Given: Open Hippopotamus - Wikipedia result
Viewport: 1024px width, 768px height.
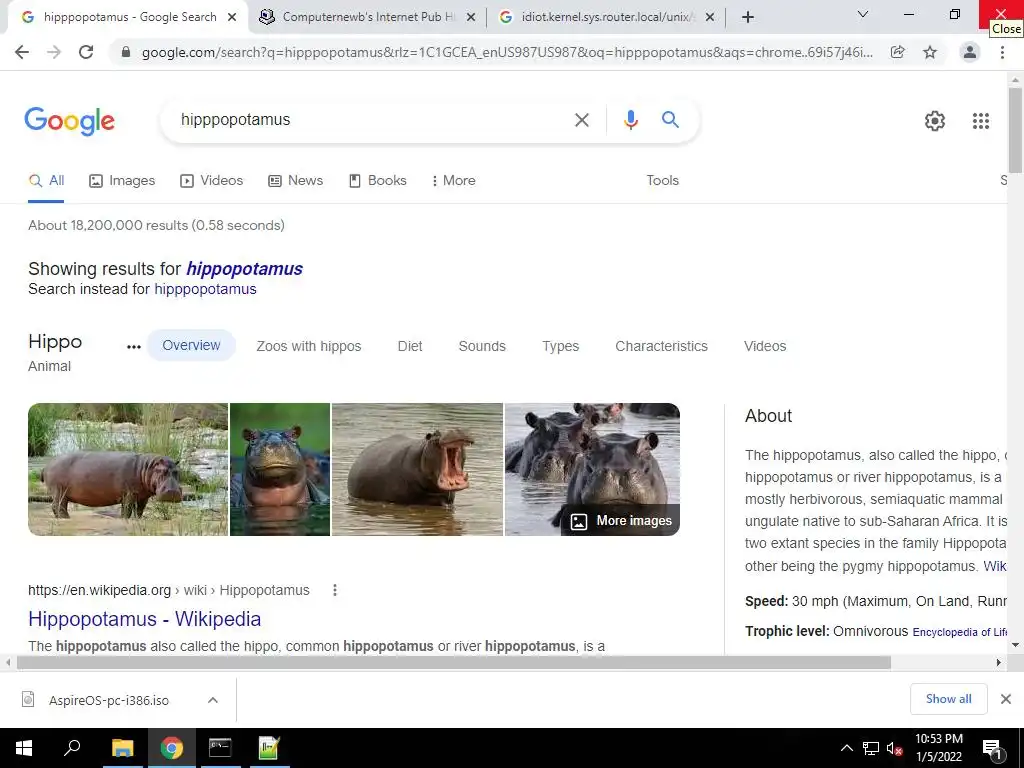Looking at the screenshot, I should [144, 619].
